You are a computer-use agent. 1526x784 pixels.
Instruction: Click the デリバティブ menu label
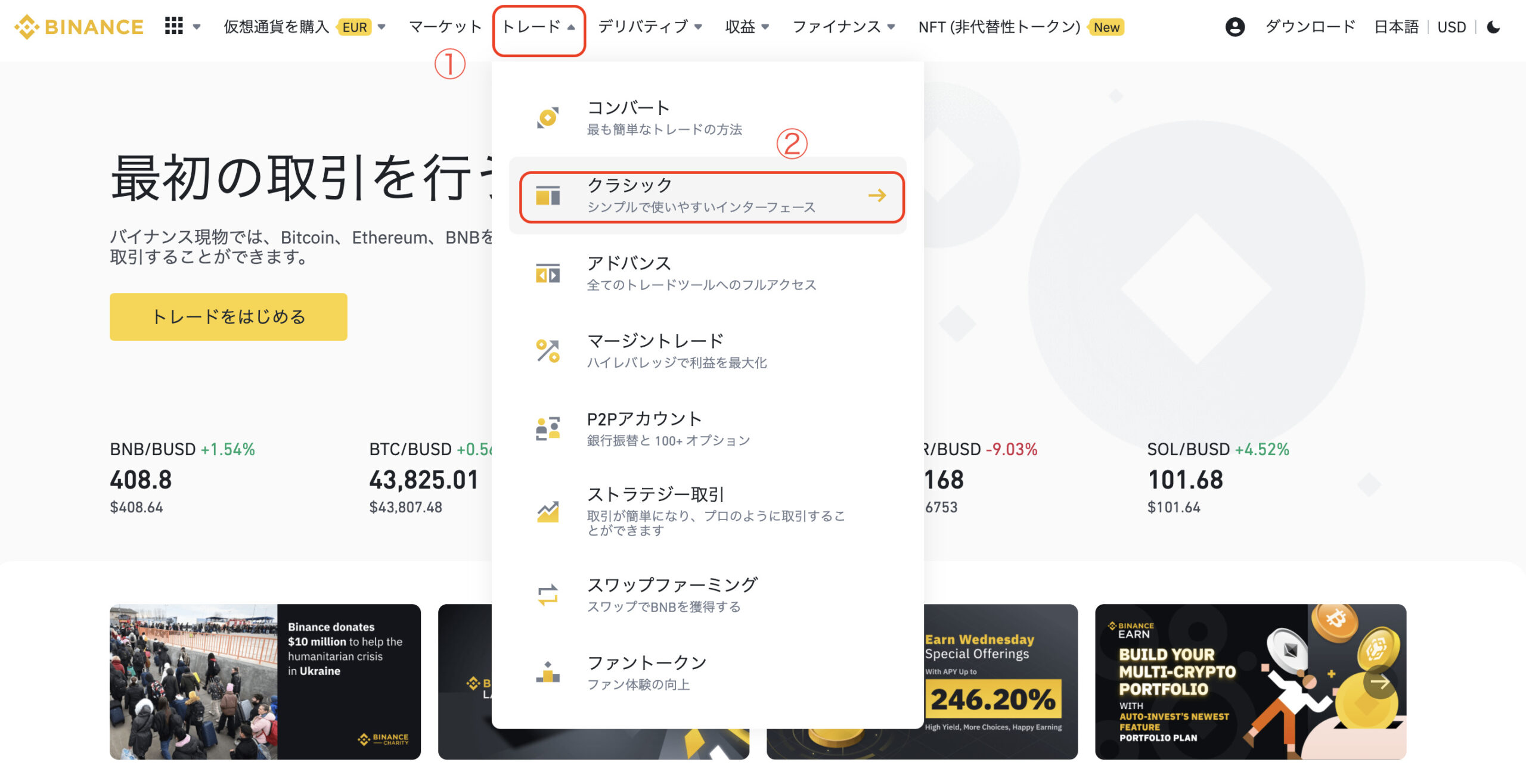pos(643,27)
